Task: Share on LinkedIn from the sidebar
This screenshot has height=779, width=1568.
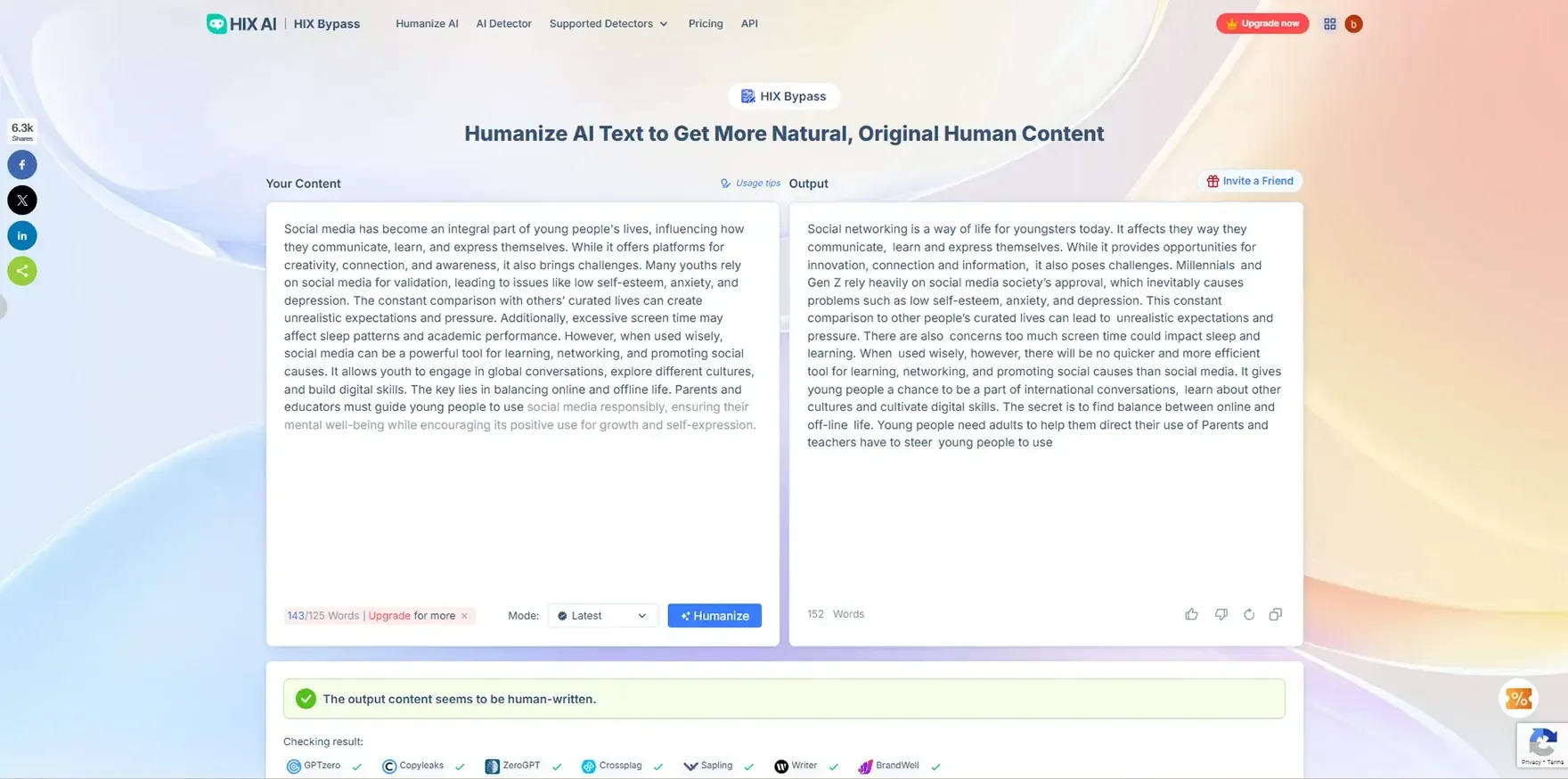Action: click(x=22, y=235)
